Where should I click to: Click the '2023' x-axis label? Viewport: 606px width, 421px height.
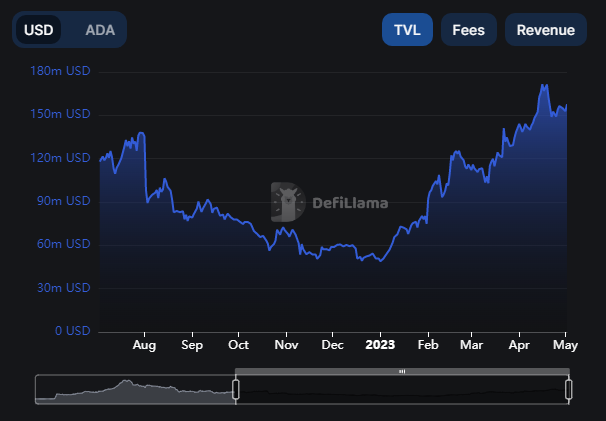pos(380,345)
